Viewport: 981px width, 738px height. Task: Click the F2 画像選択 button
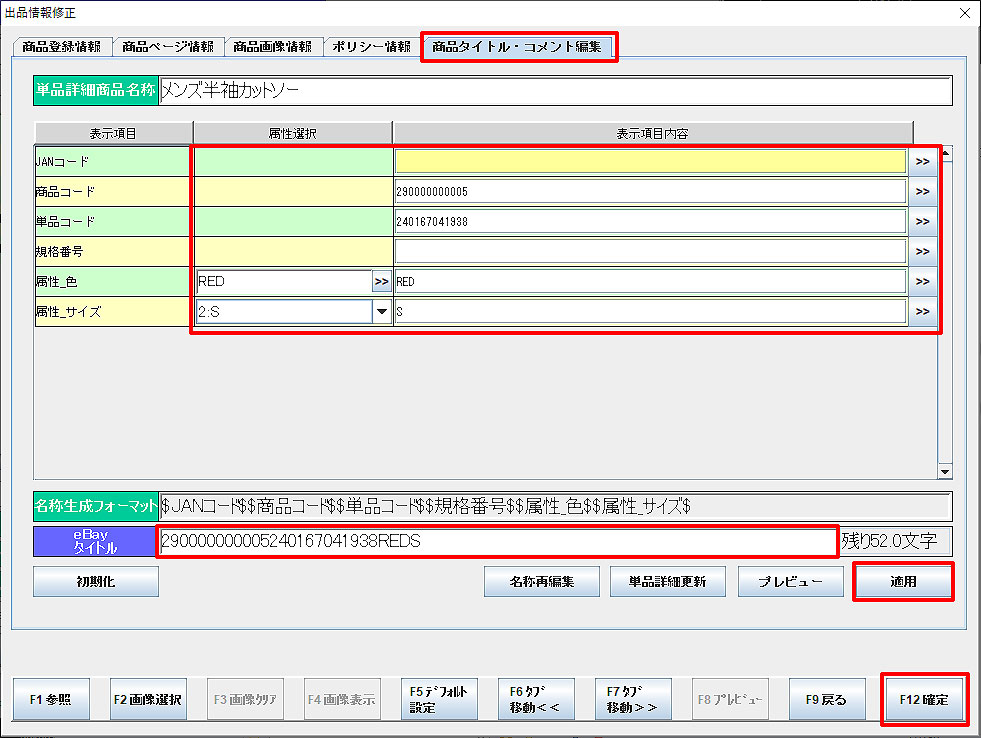click(x=147, y=699)
